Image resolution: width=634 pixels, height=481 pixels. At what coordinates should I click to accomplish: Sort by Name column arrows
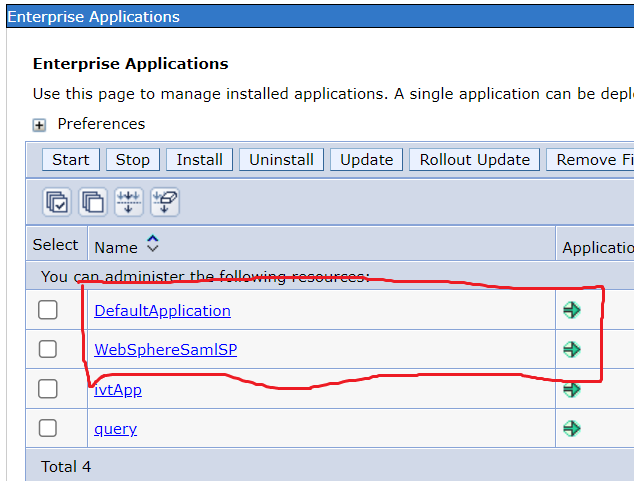coord(152,243)
